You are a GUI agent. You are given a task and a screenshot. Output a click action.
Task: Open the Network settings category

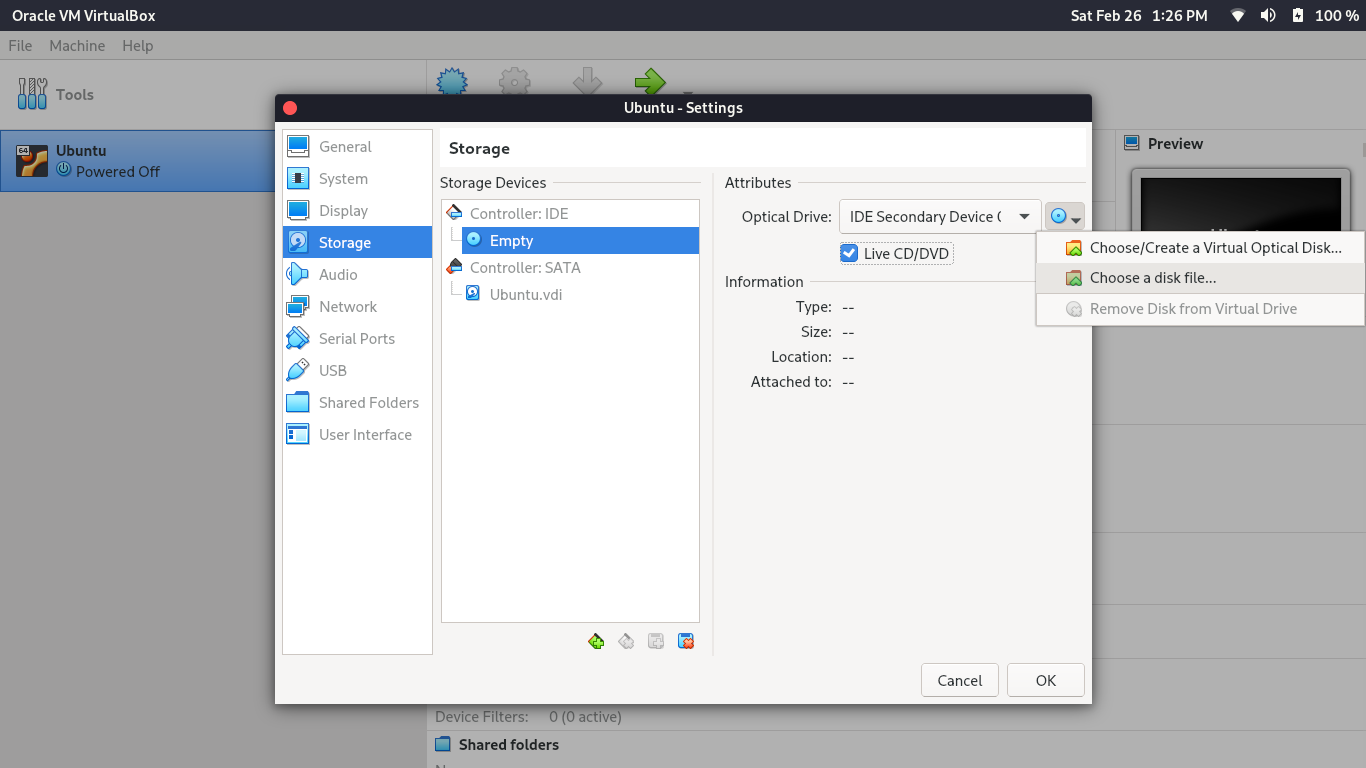pos(347,307)
